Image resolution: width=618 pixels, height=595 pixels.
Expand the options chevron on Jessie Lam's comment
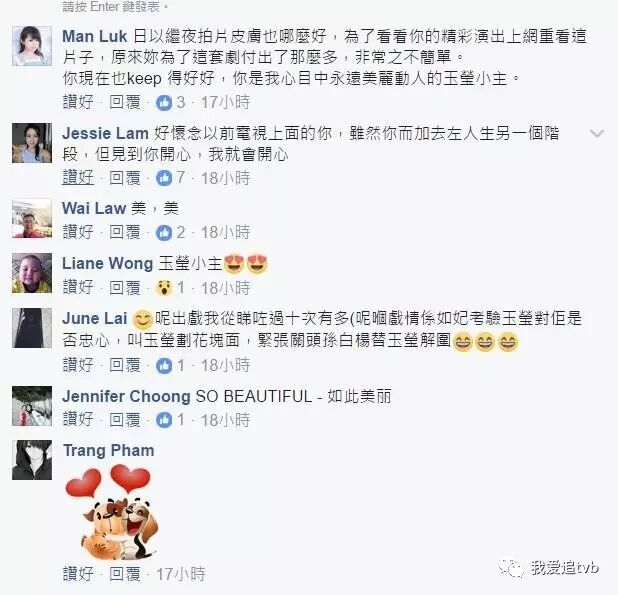pyautogui.click(x=597, y=134)
